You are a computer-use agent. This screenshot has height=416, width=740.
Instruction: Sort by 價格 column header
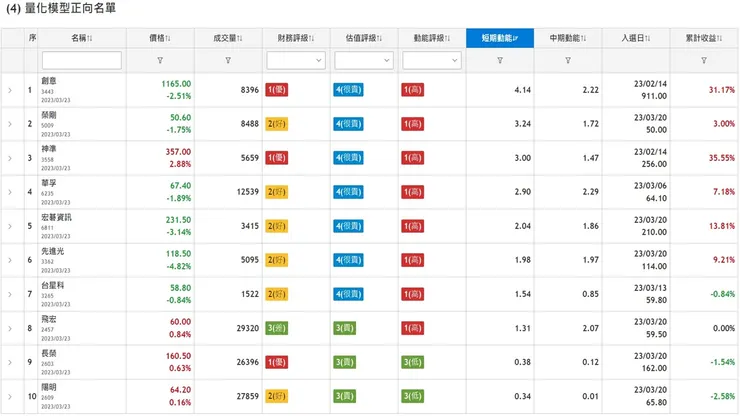pyautogui.click(x=160, y=38)
